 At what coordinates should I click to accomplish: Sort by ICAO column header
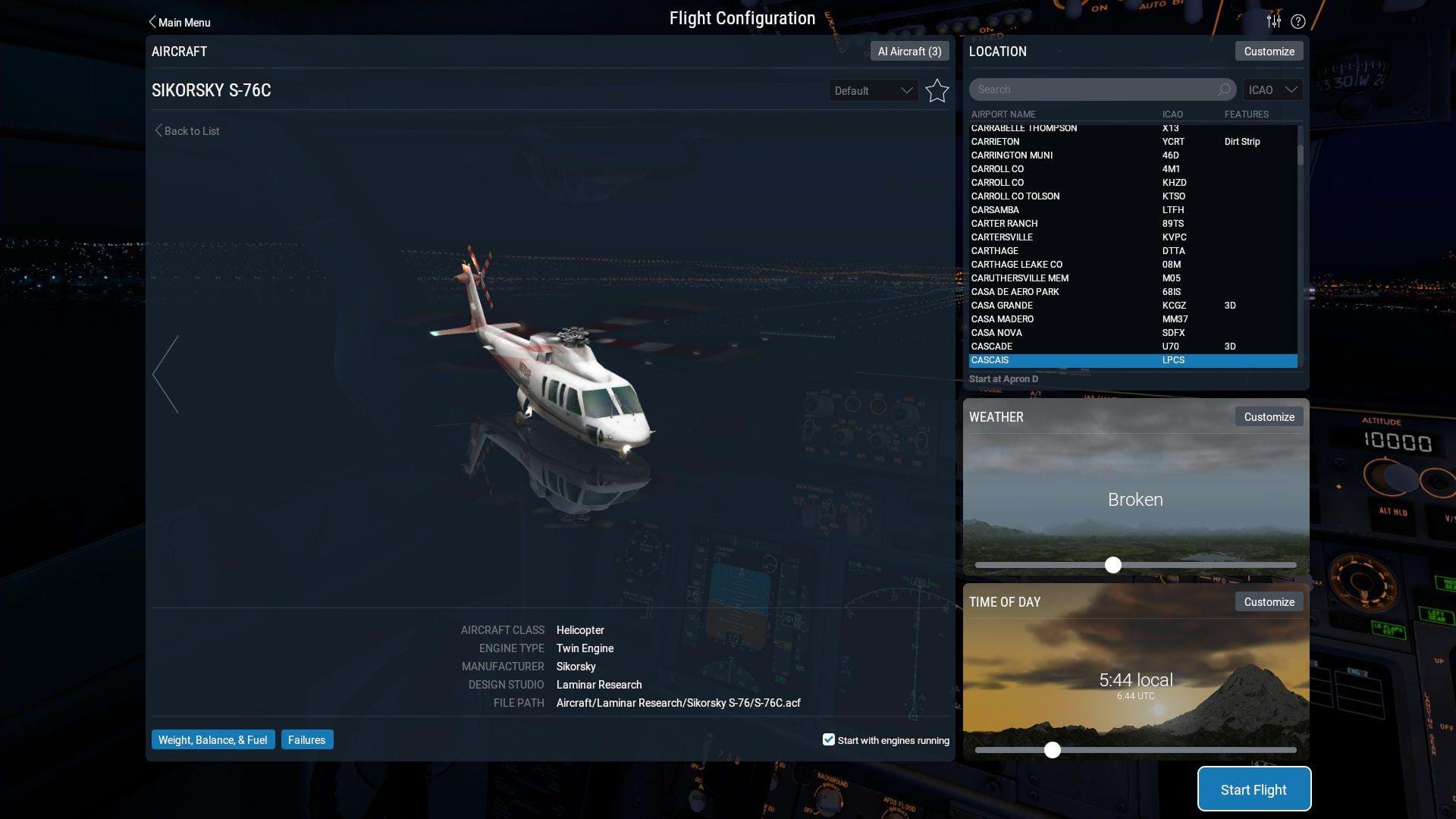(x=1172, y=114)
